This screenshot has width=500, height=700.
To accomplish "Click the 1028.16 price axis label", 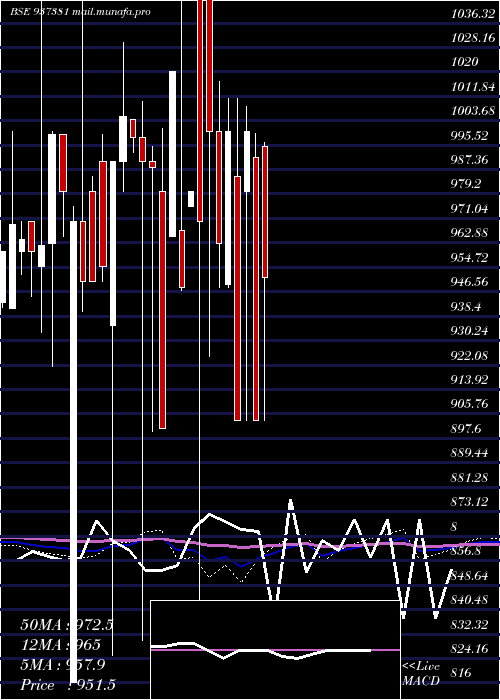I will [473, 38].
